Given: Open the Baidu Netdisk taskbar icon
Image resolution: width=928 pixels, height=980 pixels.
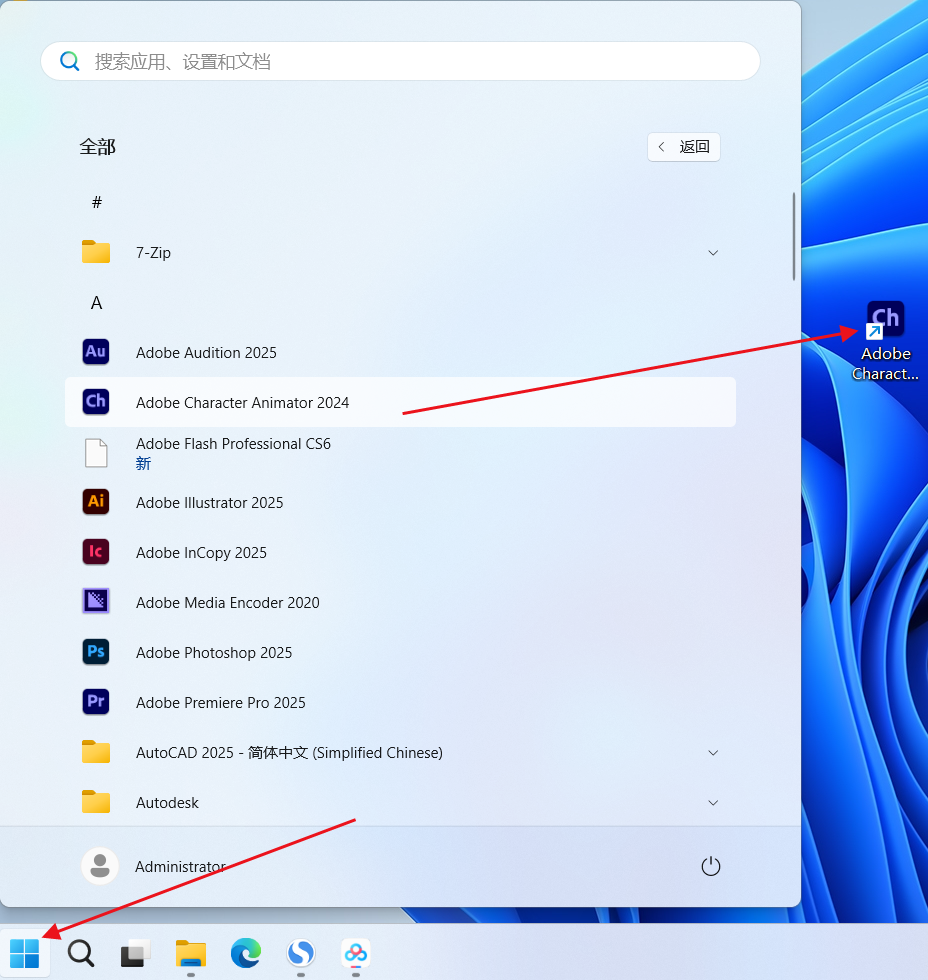Looking at the screenshot, I should (x=356, y=953).
